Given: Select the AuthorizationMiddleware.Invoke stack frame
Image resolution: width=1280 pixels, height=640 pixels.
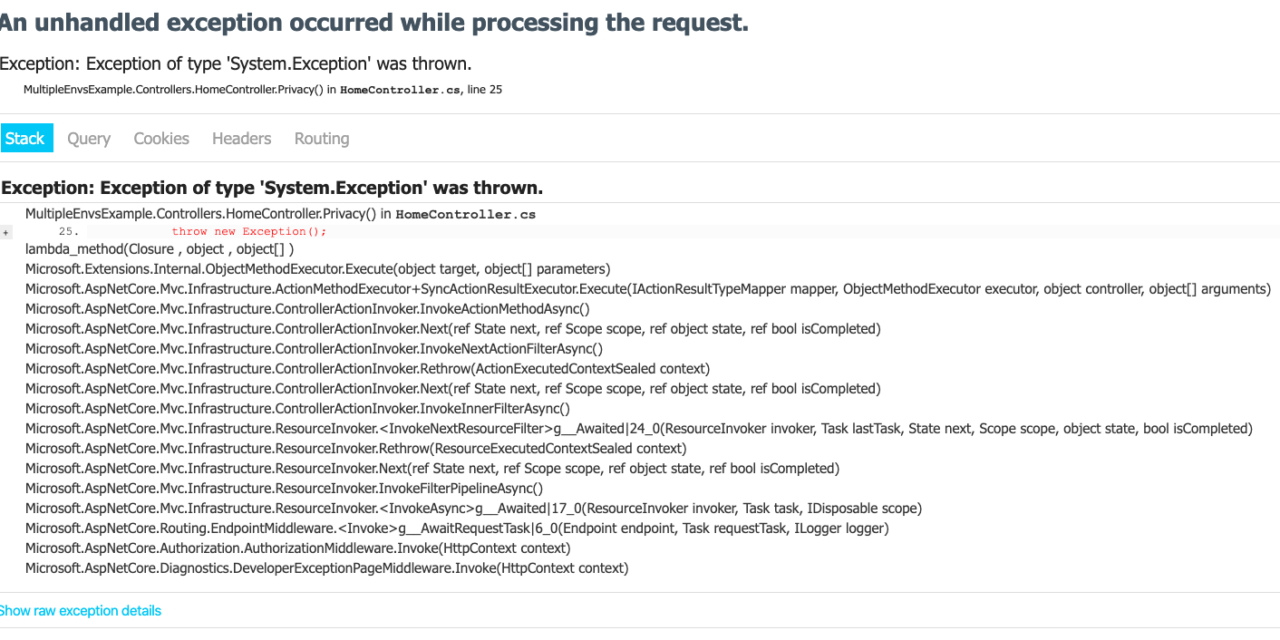Looking at the screenshot, I should tap(297, 549).
